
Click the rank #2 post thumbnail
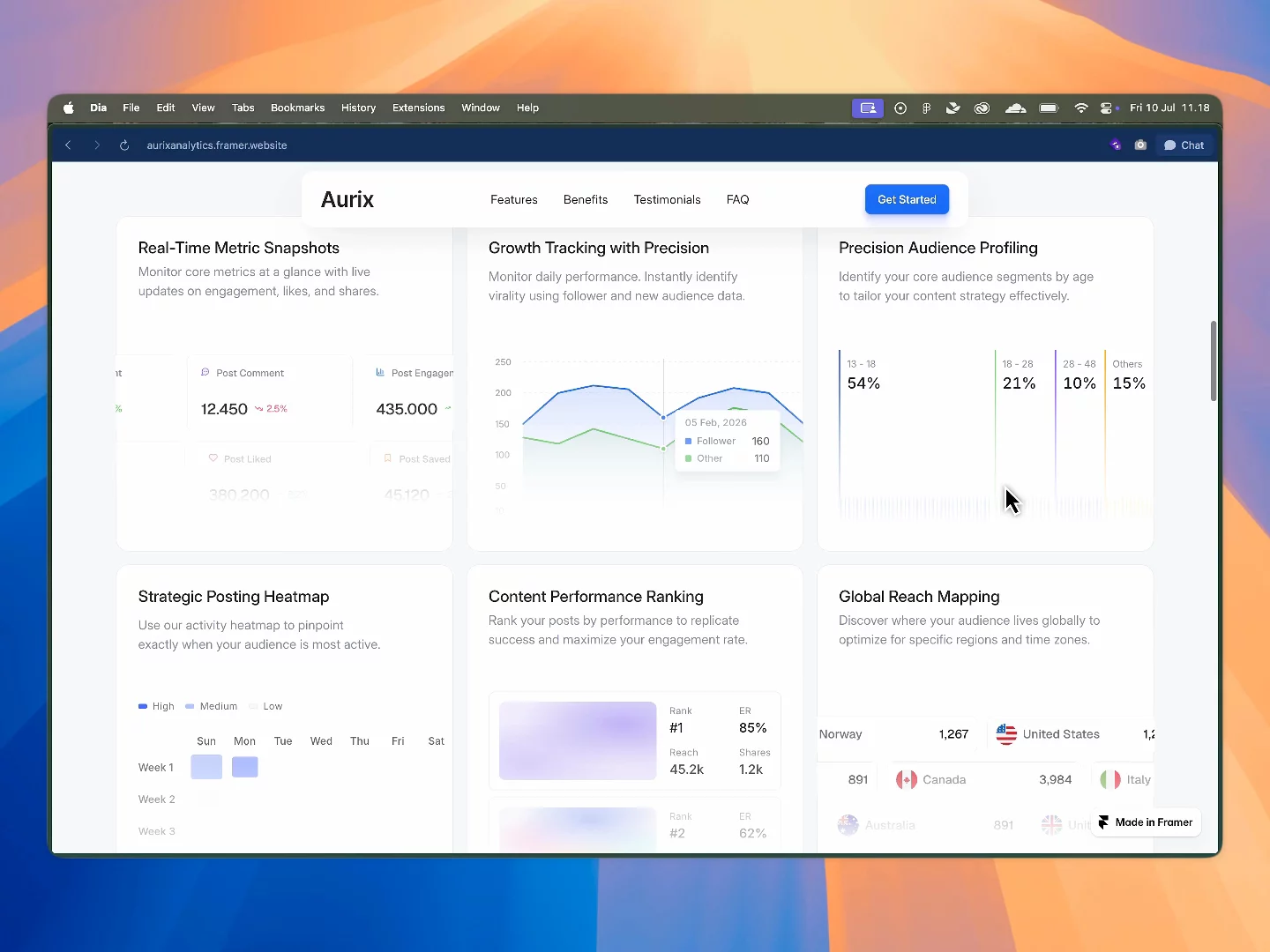pyautogui.click(x=578, y=829)
